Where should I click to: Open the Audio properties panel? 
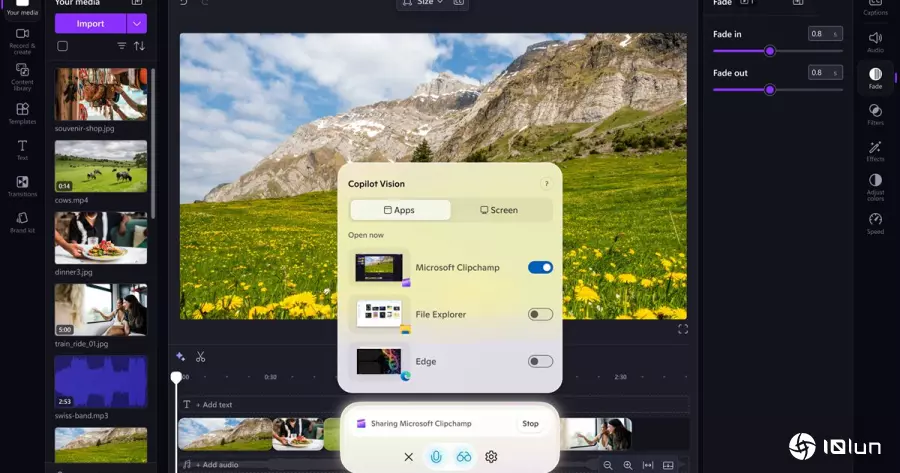pyautogui.click(x=875, y=42)
